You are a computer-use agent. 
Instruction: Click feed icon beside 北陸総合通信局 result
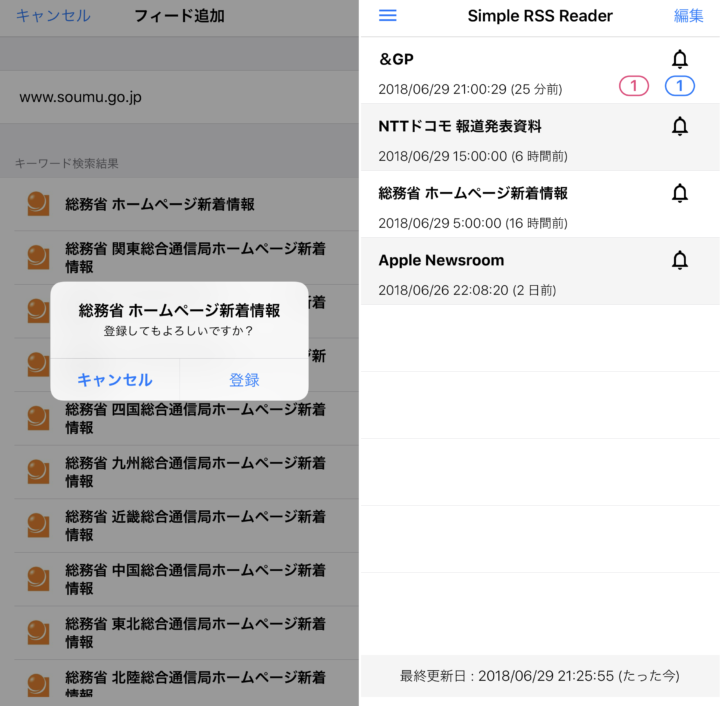click(38, 685)
